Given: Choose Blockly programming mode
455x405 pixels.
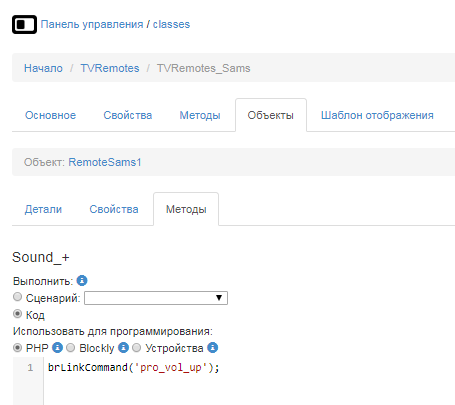Looking at the screenshot, I should pyautogui.click(x=70, y=348).
